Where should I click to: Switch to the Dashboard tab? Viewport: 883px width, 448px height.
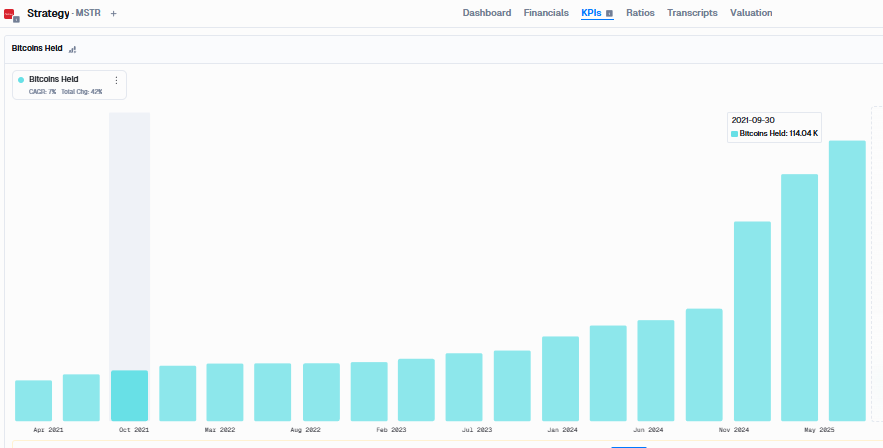487,13
